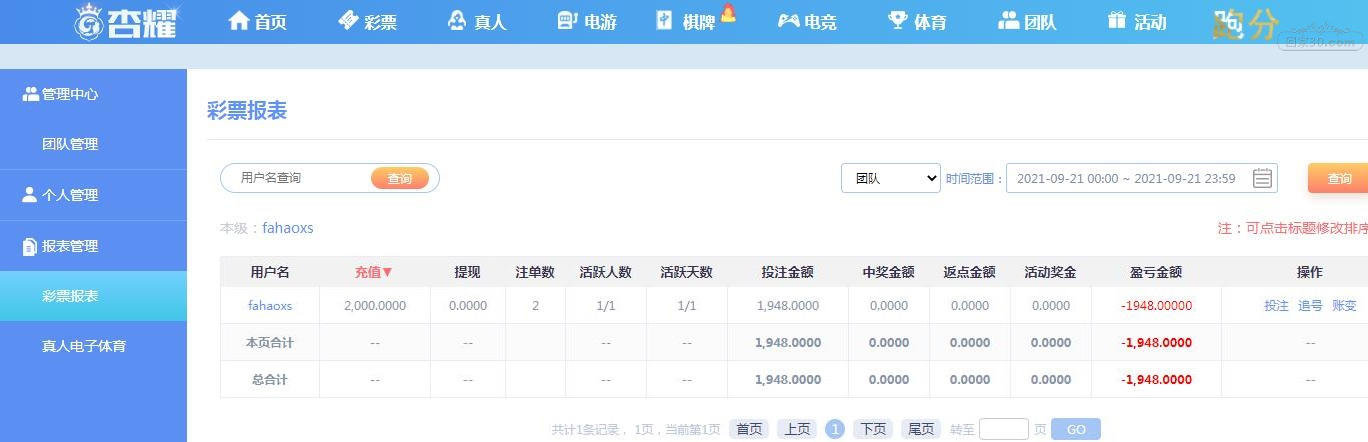1368x442 pixels.
Task: Click the document icon beside 报表管理
Action: [x=30, y=246]
